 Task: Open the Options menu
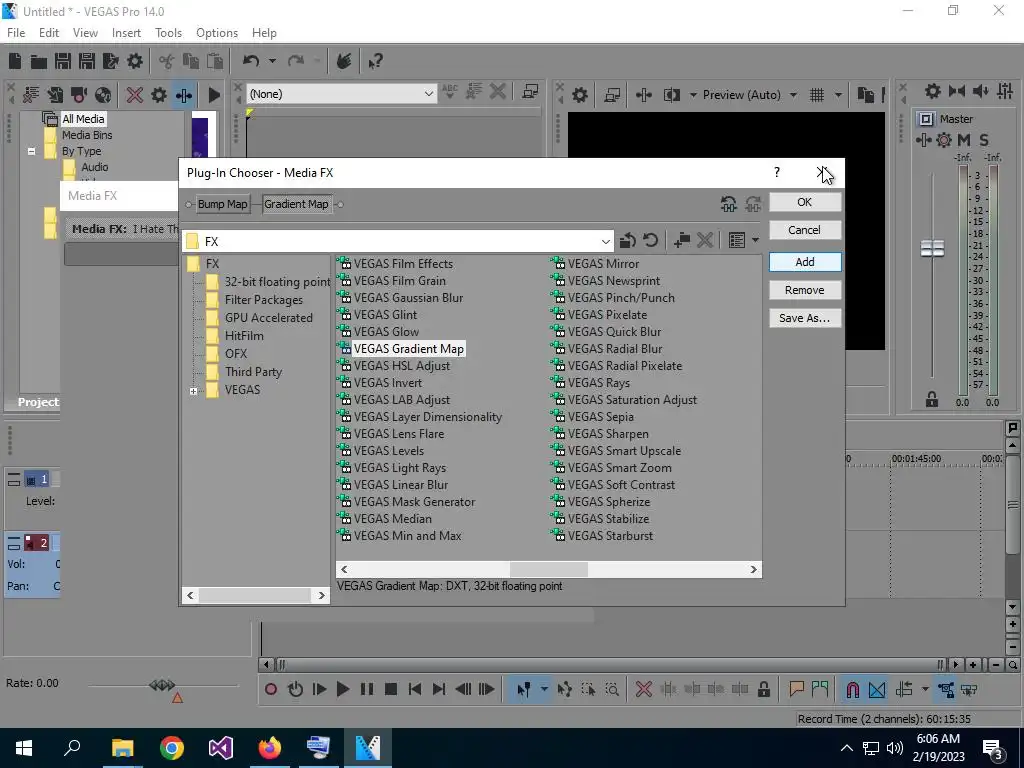217,33
